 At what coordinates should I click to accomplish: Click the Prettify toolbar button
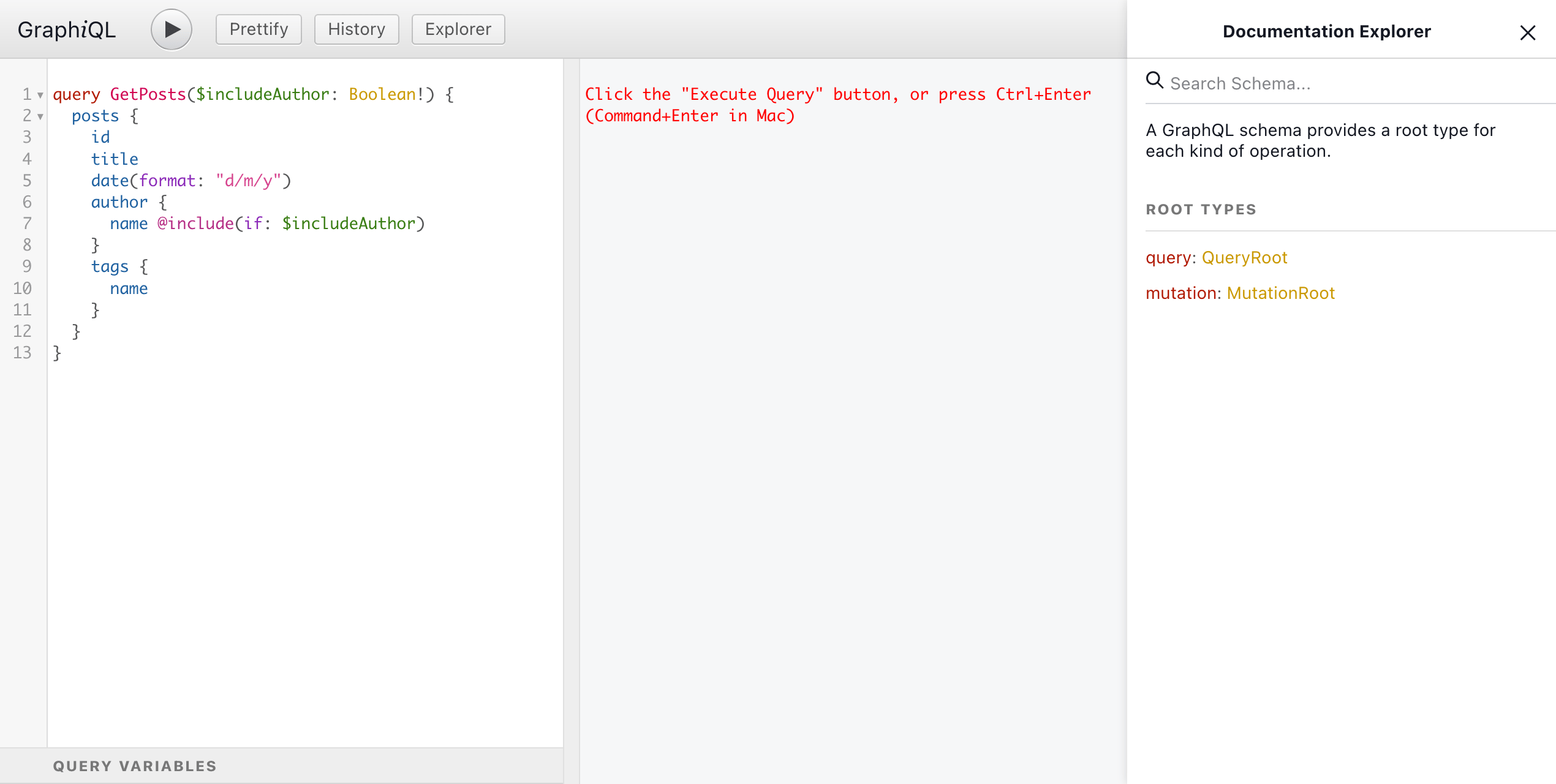258,28
